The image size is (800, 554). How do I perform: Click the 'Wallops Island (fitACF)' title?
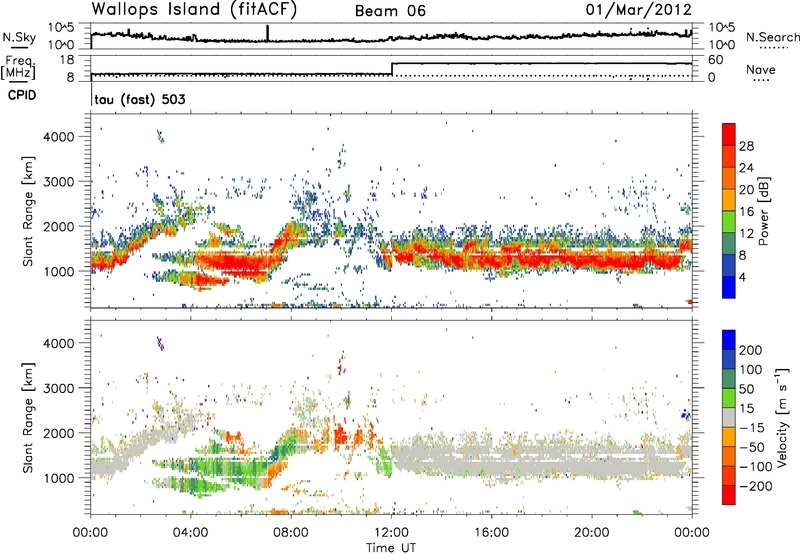click(x=194, y=10)
